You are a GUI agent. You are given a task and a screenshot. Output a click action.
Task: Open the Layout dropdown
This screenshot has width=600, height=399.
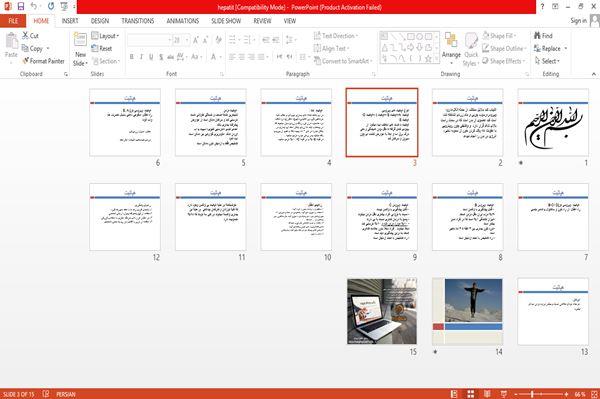coord(105,36)
